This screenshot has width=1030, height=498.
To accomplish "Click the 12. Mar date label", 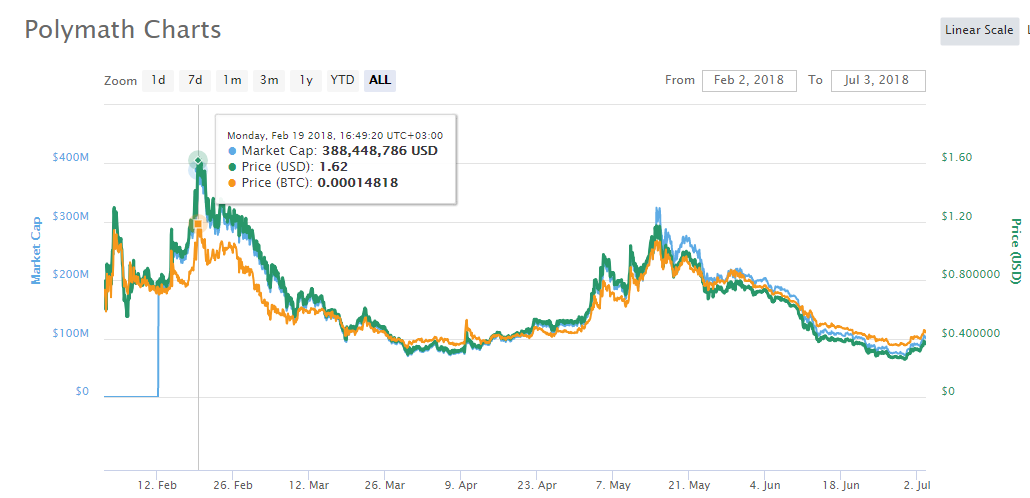I will click(x=309, y=486).
